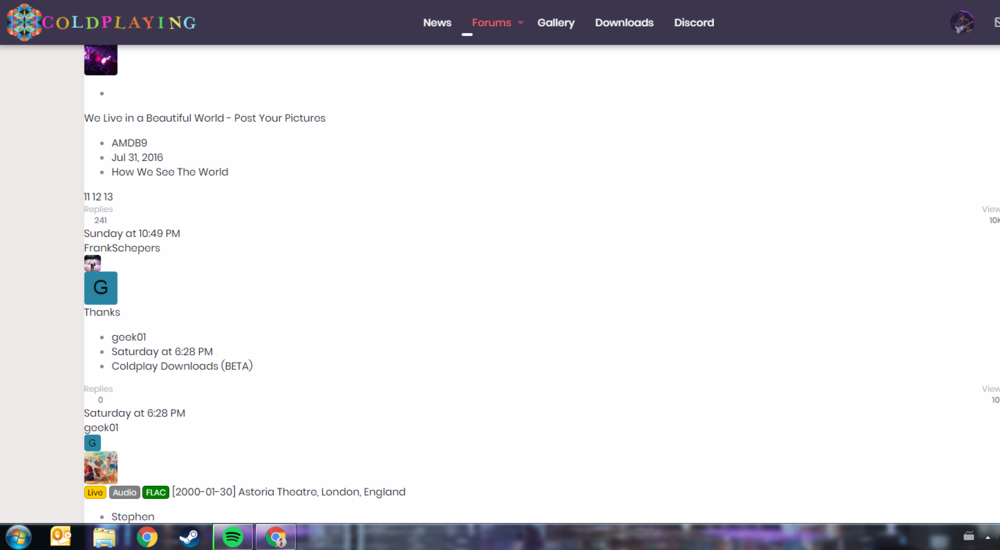Select the green FLAC tag
The image size is (1000, 550).
156,493
